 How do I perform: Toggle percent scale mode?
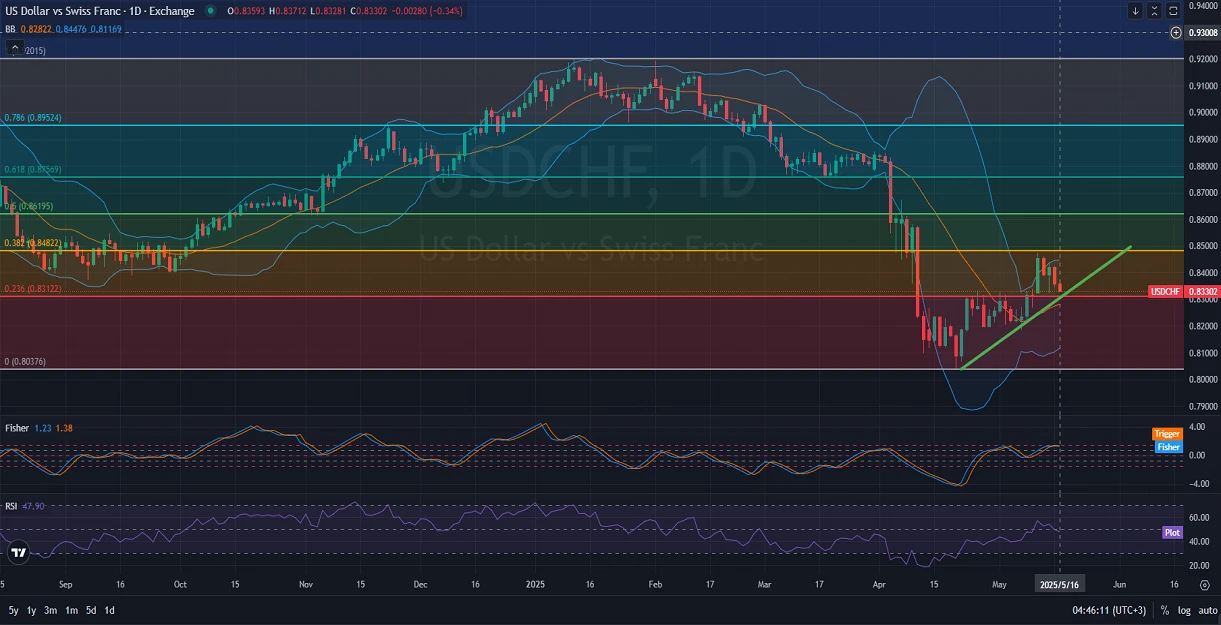click(x=1165, y=610)
